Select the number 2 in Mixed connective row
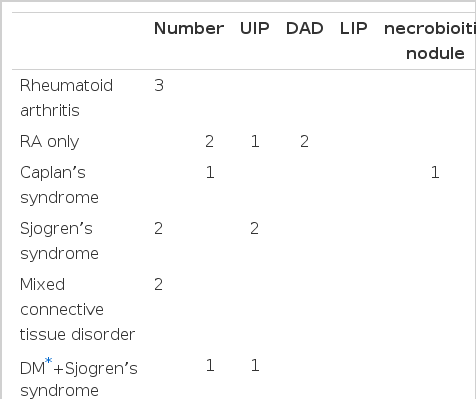 pyautogui.click(x=159, y=285)
